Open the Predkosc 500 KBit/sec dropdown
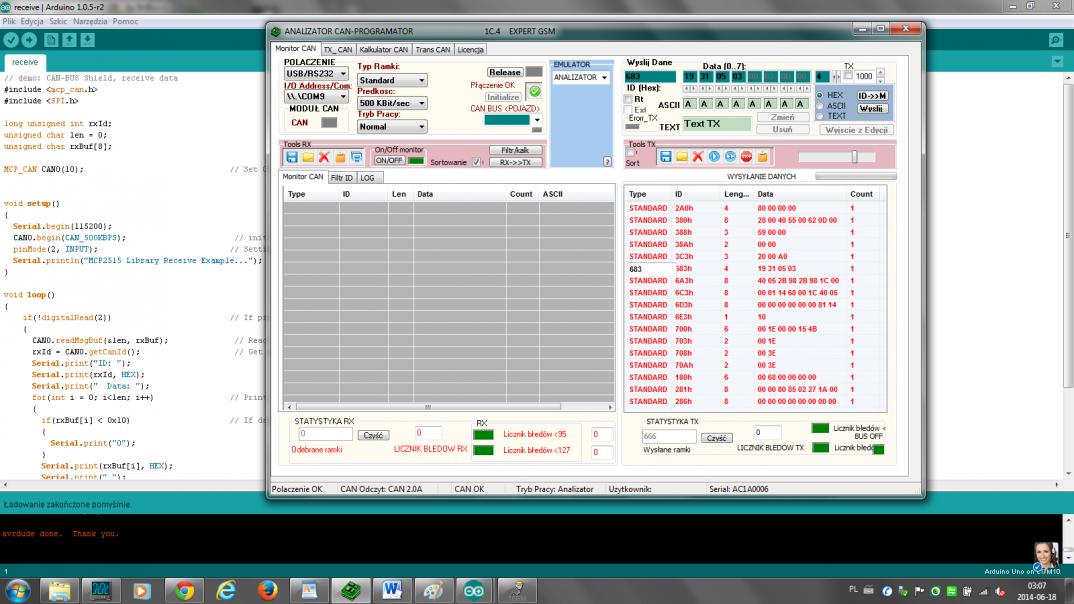Image resolution: width=1074 pixels, height=604 pixels. tap(391, 103)
